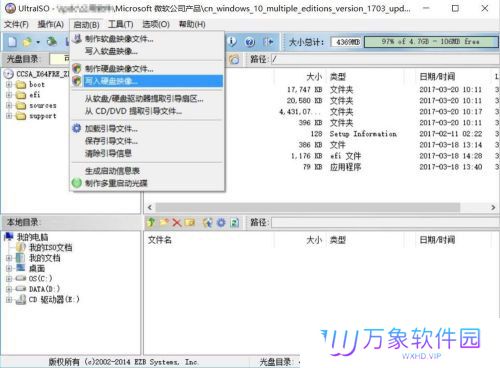Click the upper 日期/时间 column header
The height and width of the screenshot is (368, 500).
coord(437,77)
